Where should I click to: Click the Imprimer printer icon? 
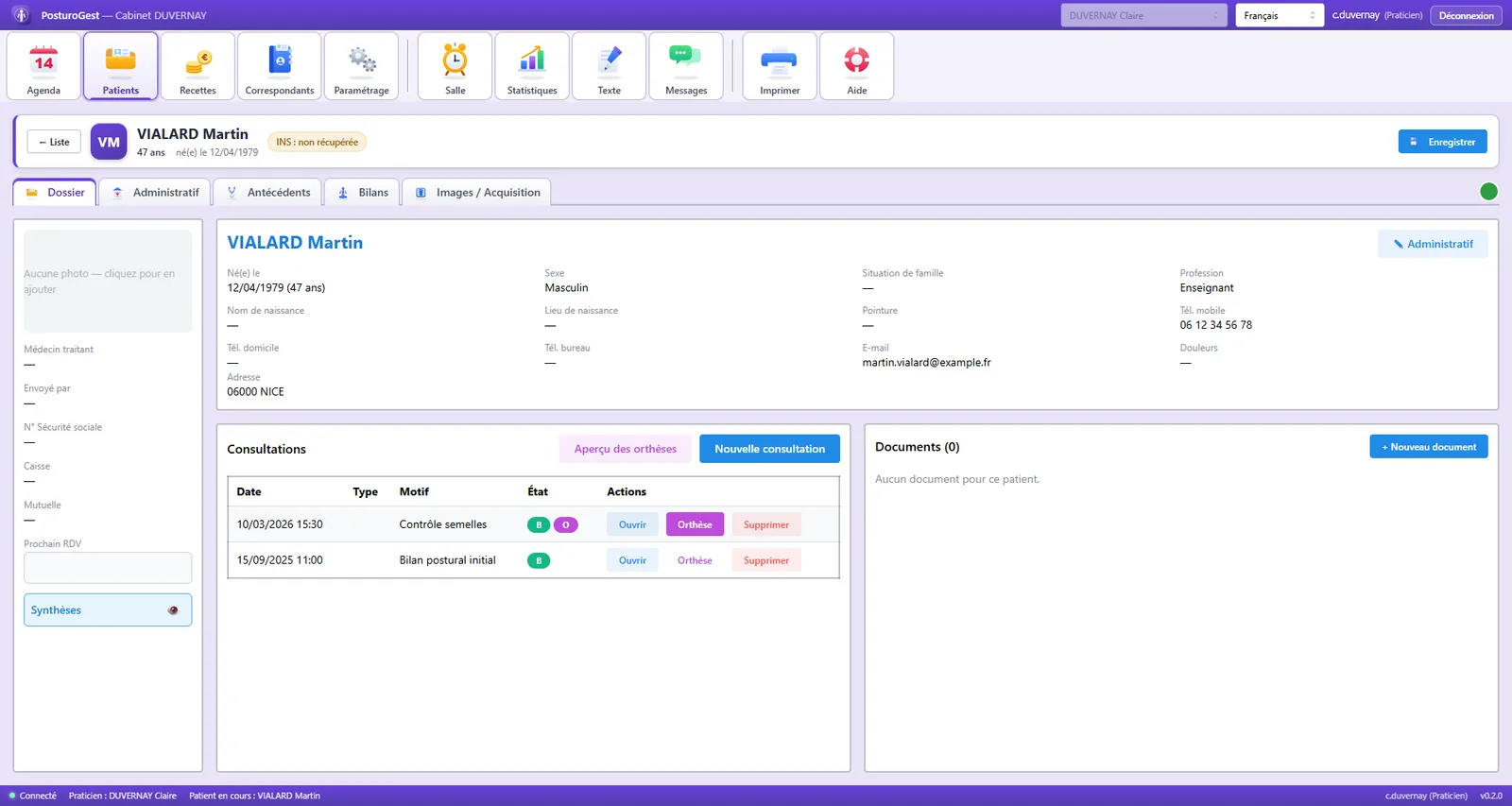coord(780,66)
